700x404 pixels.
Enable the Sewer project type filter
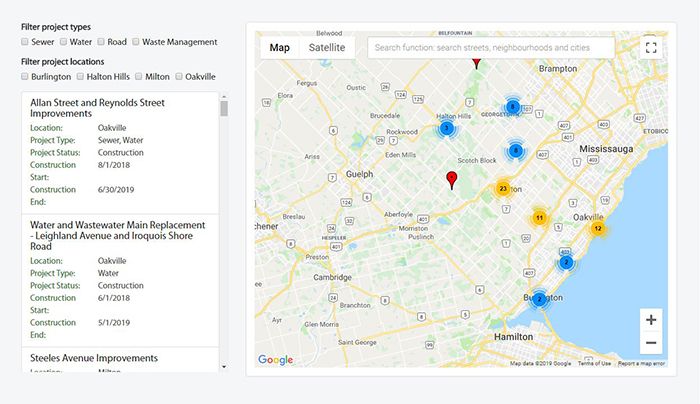pos(25,42)
